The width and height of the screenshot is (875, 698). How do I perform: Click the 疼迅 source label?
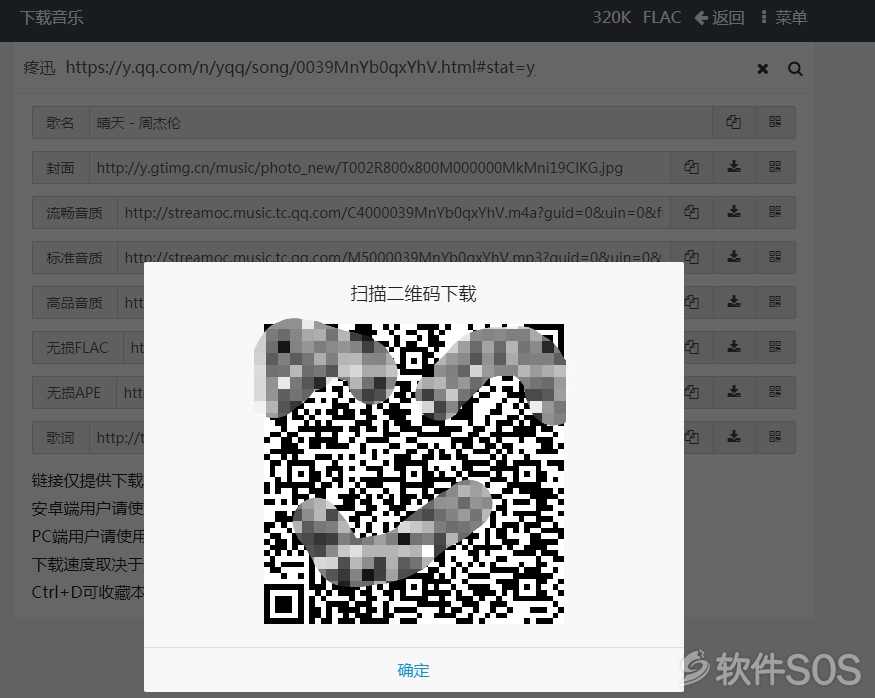[40, 68]
